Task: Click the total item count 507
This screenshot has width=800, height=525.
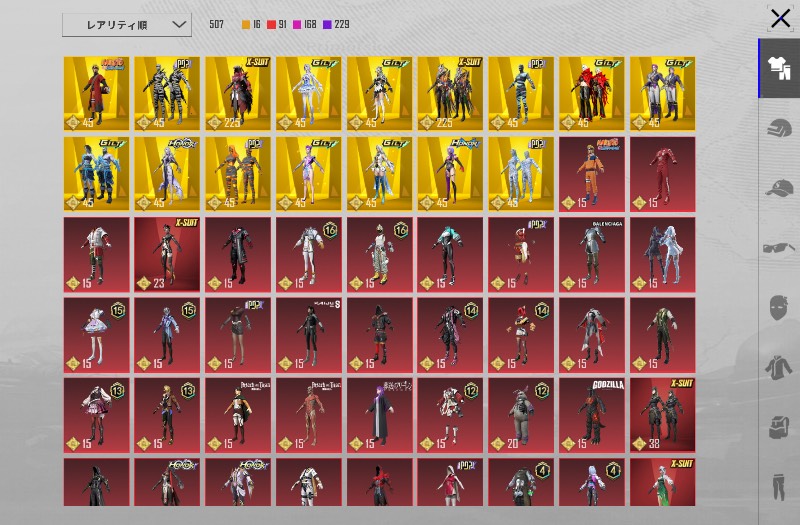Action: tap(216, 24)
